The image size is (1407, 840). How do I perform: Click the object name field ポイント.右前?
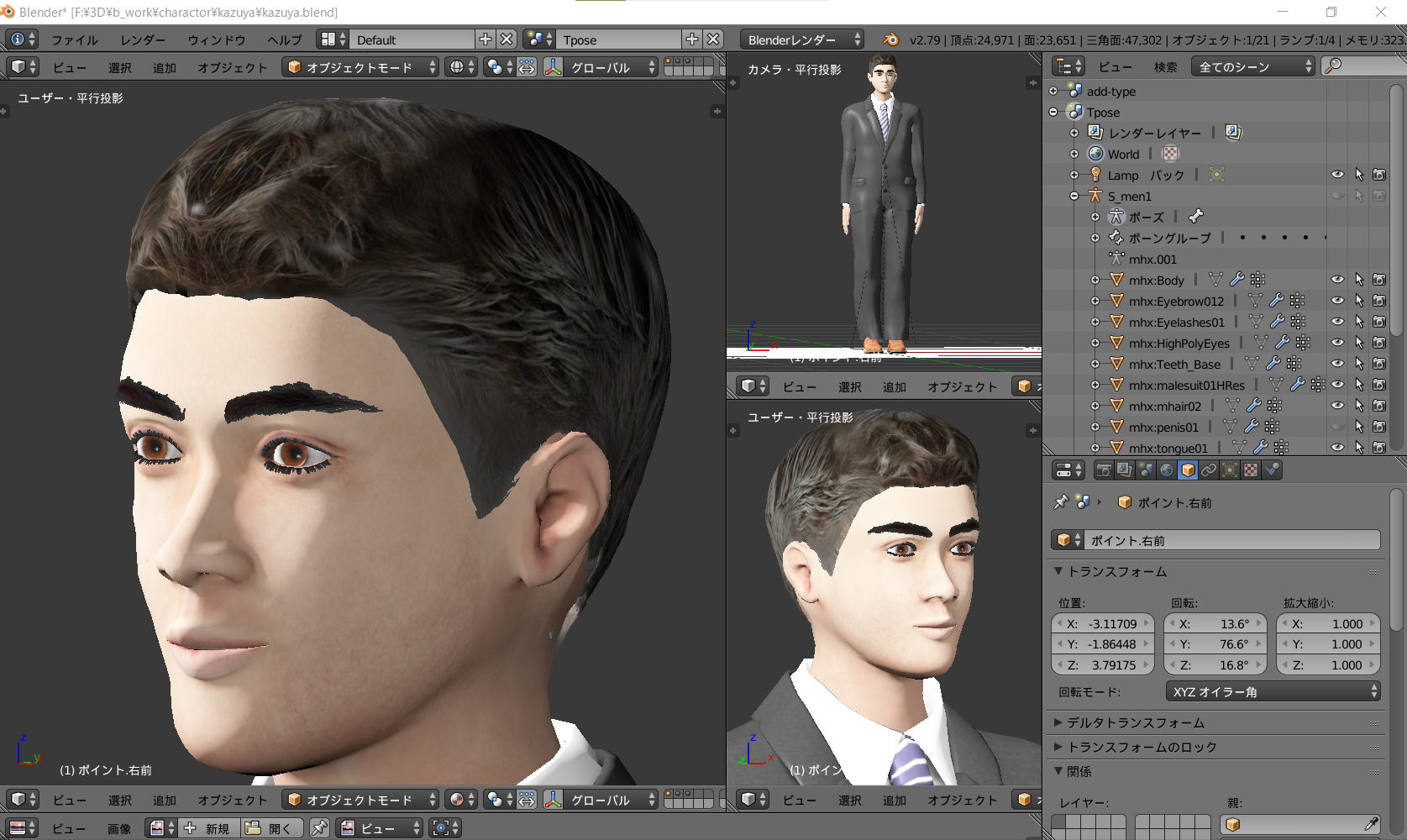(1230, 540)
